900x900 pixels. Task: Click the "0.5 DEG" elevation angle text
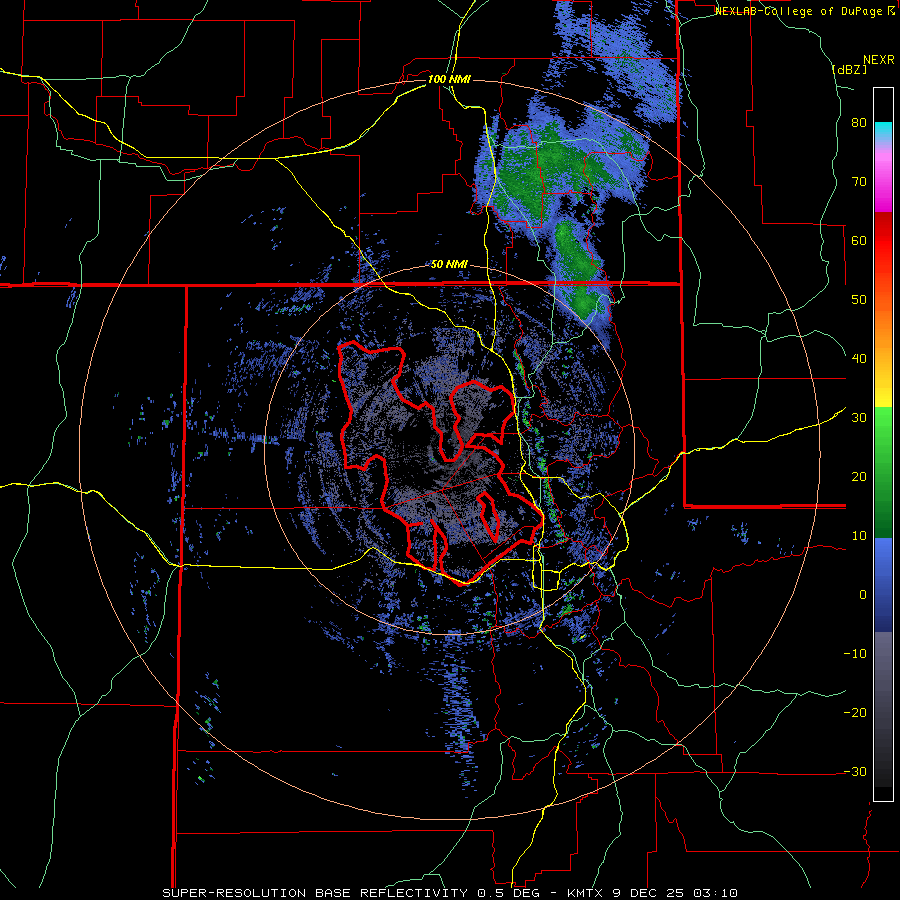point(511,893)
